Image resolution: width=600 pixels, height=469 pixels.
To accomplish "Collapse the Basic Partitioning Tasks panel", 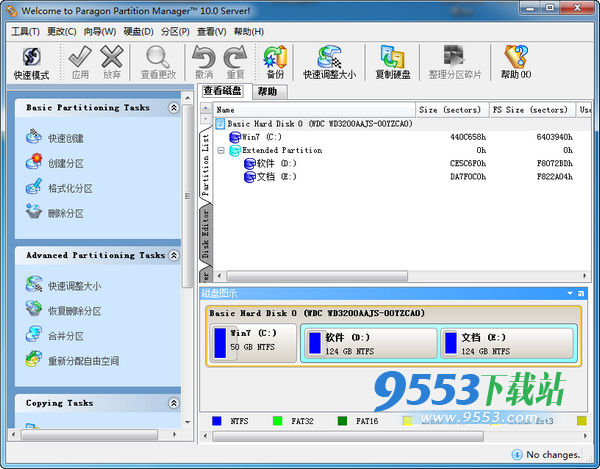I will pos(174,107).
